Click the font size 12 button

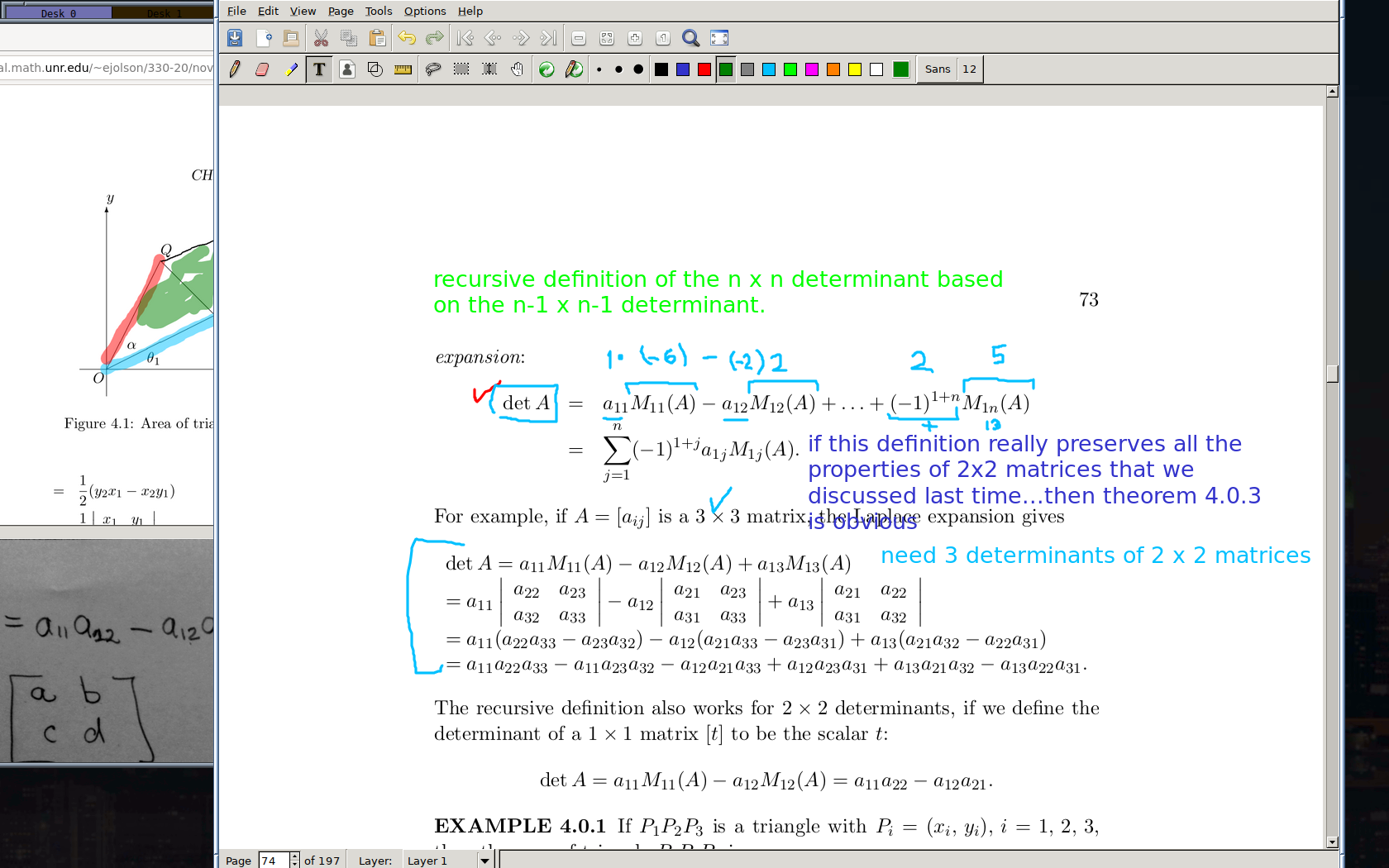point(969,69)
